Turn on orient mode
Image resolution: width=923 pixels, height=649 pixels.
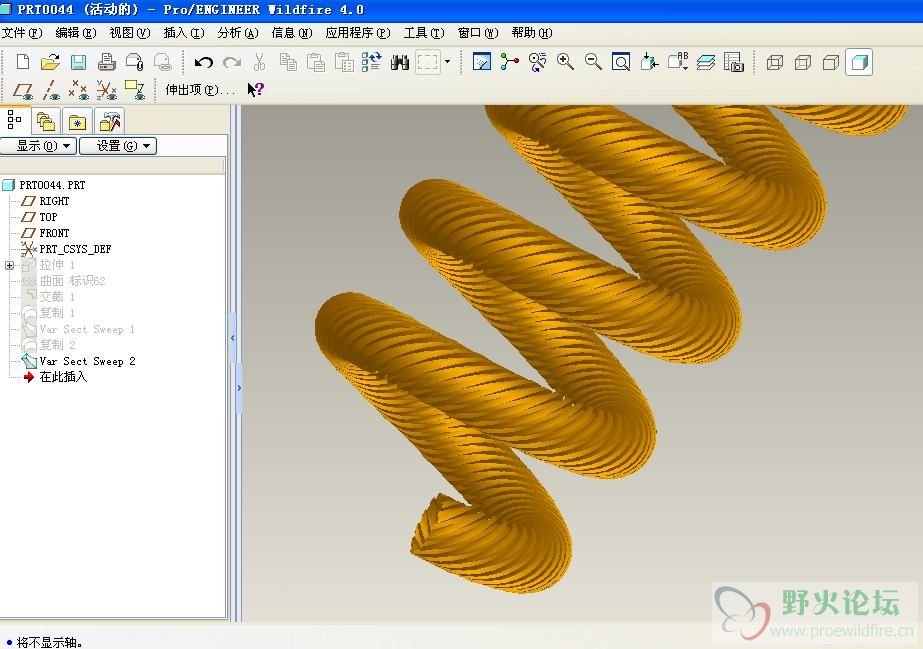click(x=537, y=62)
